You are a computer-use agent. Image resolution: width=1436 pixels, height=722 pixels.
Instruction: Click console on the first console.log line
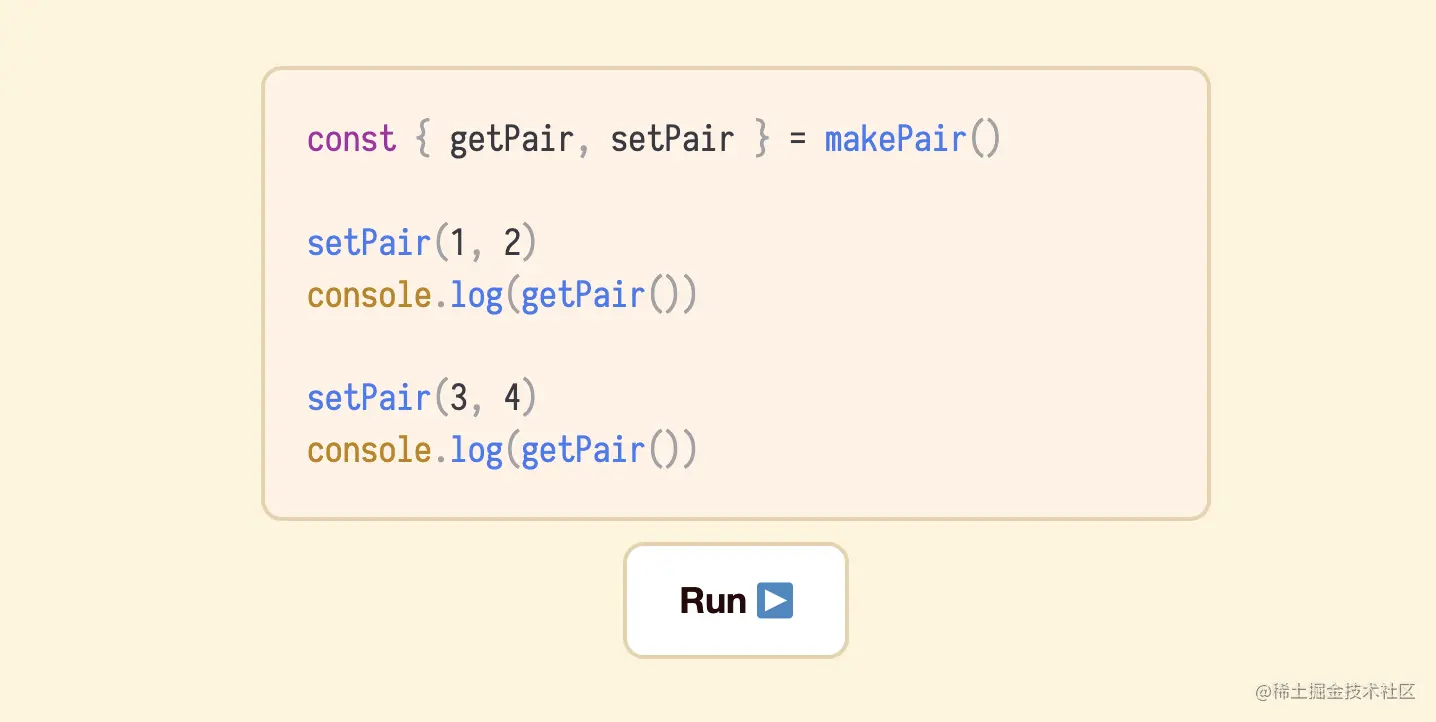pos(369,295)
